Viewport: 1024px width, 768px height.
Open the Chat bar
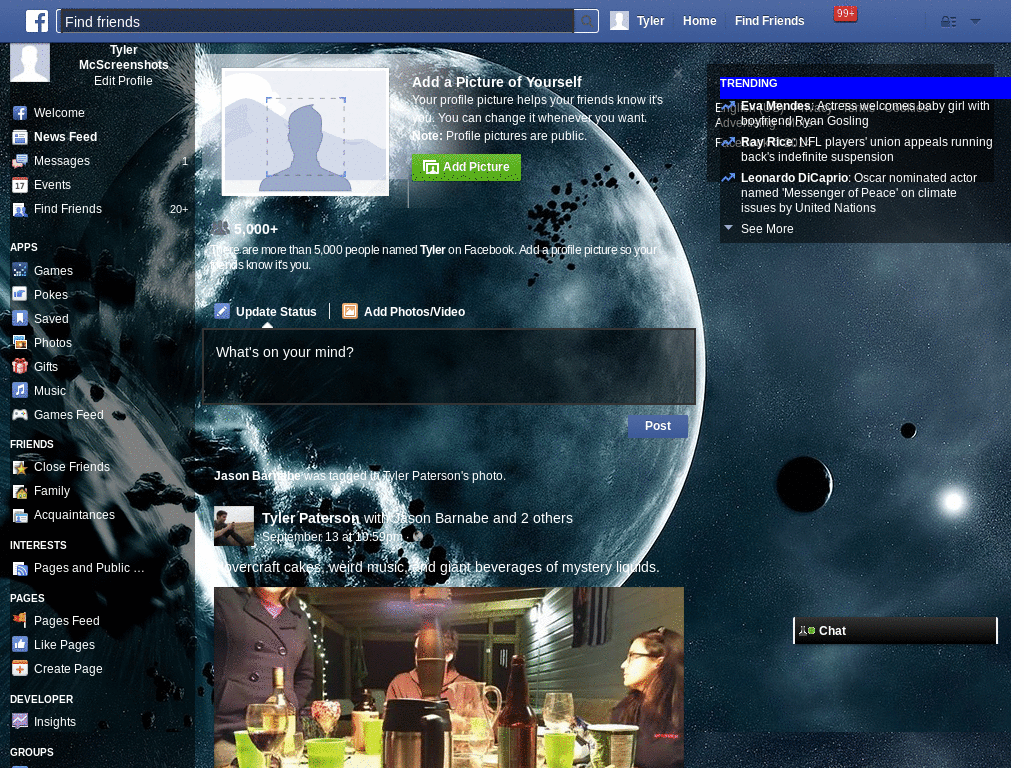[x=895, y=631]
